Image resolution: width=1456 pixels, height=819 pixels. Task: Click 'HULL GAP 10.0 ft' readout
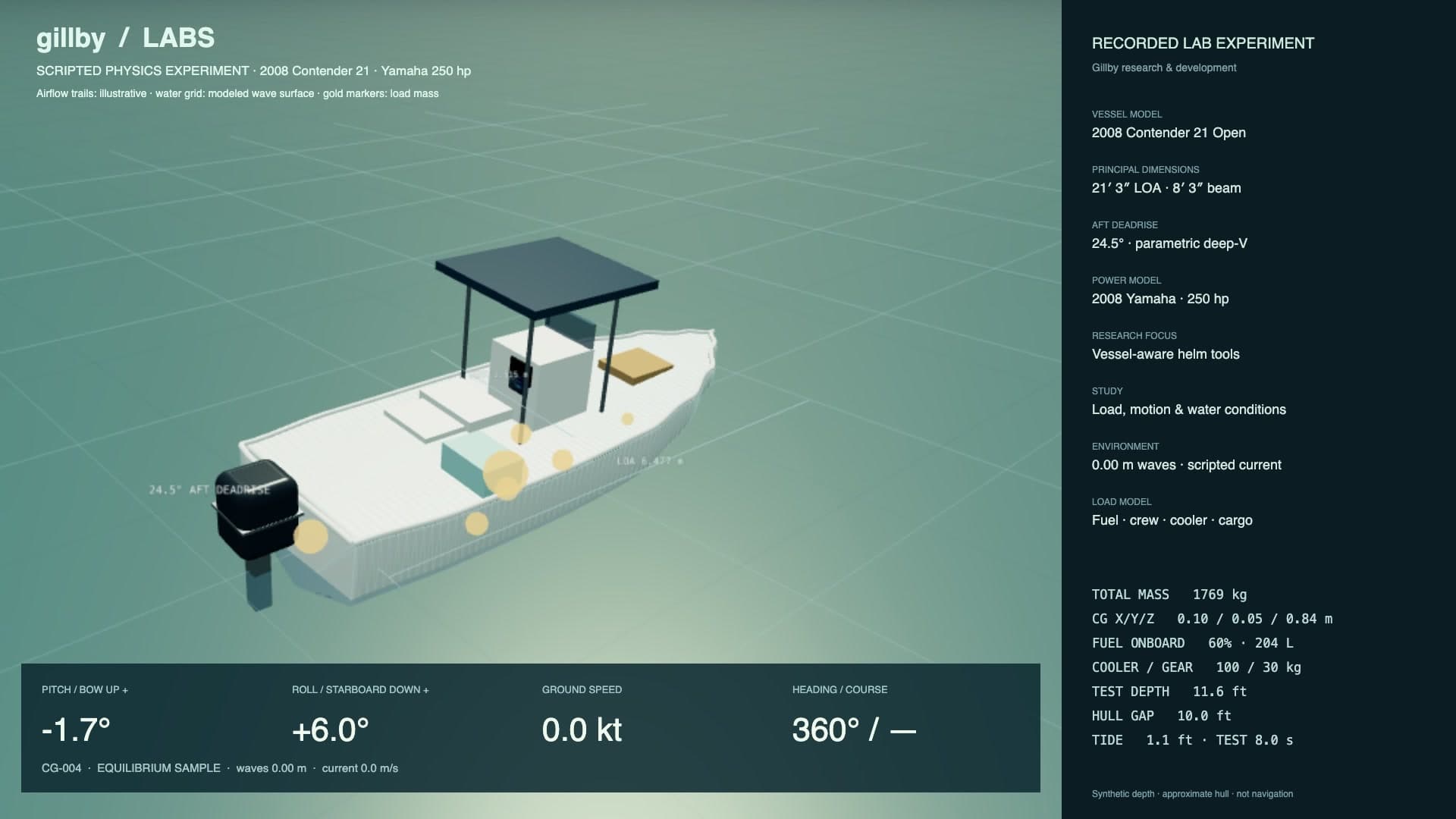pos(1162,716)
